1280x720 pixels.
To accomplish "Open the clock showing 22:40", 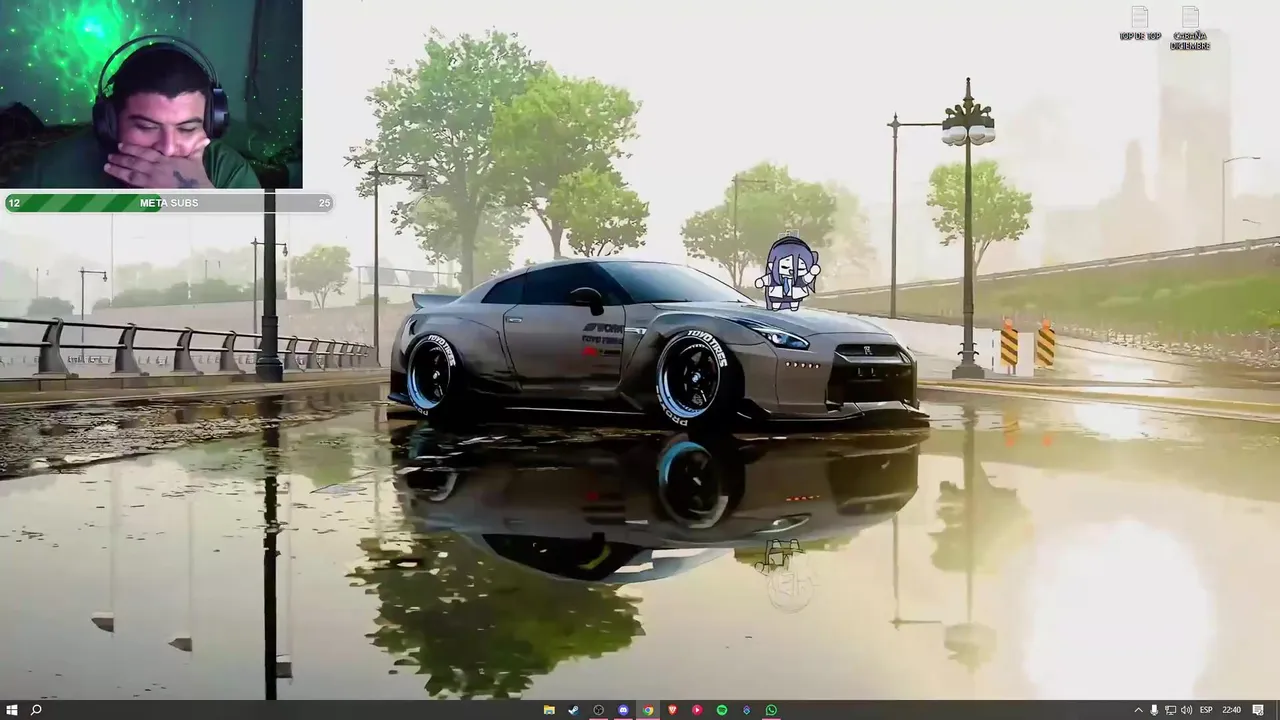I will click(x=1231, y=710).
